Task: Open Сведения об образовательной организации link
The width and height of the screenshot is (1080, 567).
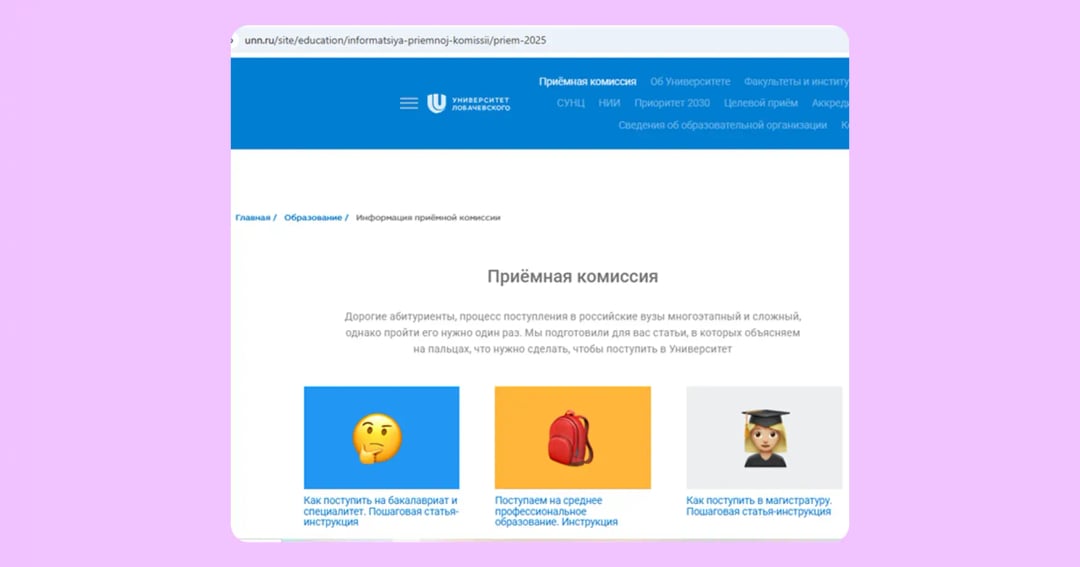Action: point(723,125)
